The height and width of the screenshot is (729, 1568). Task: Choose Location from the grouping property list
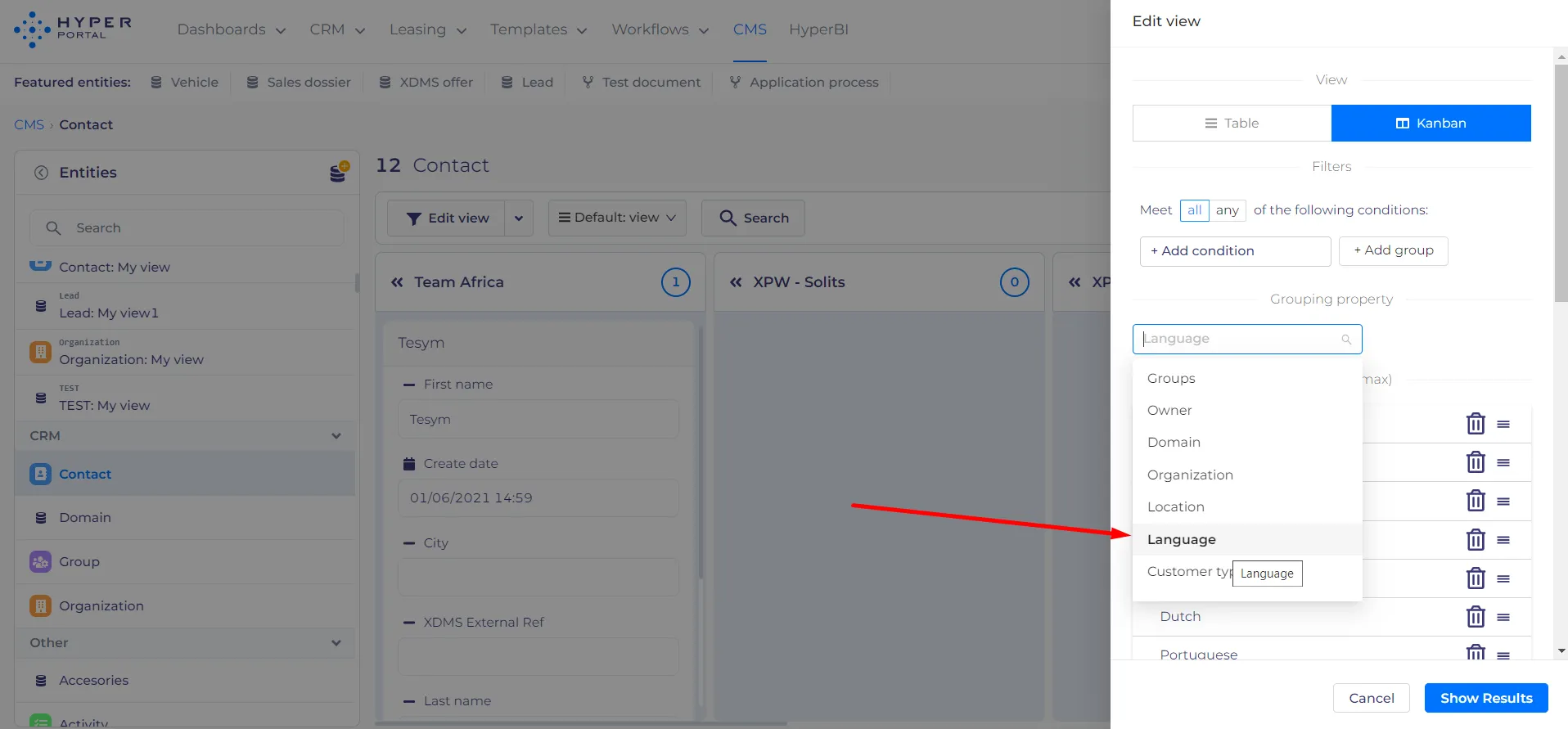1247,507
